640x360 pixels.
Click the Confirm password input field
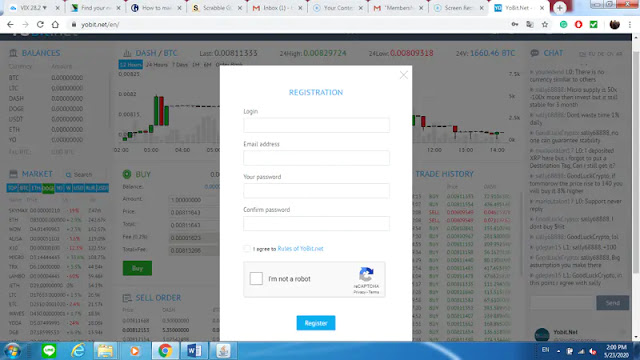[316, 223]
